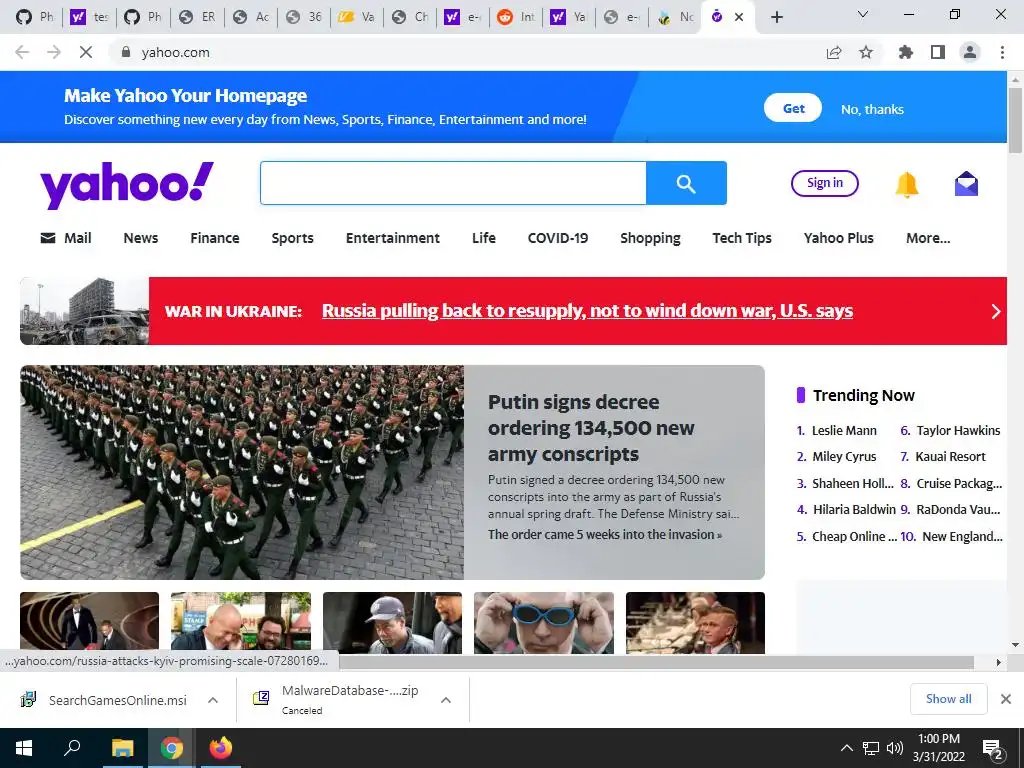
Task: Open trending topic Taylor Hawkins
Action: click(x=958, y=430)
